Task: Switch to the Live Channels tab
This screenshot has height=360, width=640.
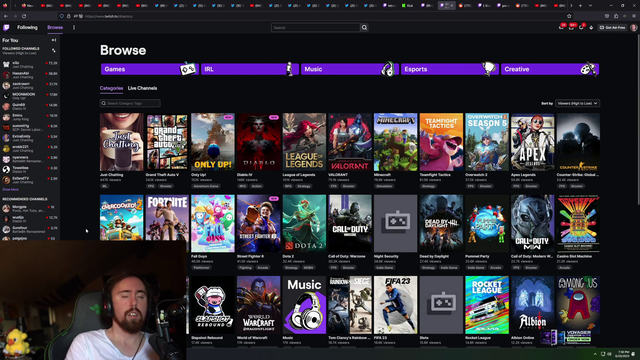Action: (x=142, y=88)
